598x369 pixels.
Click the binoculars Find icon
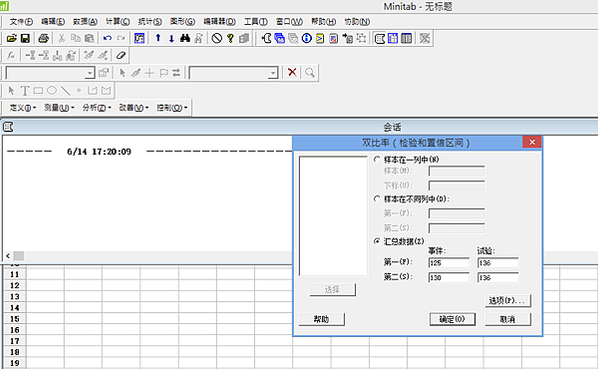pos(185,38)
